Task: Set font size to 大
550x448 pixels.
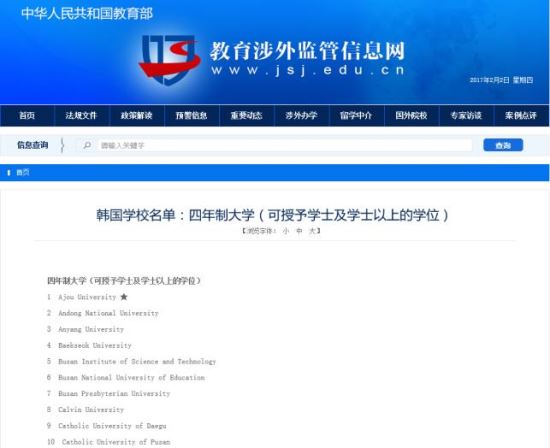Action: click(312, 230)
